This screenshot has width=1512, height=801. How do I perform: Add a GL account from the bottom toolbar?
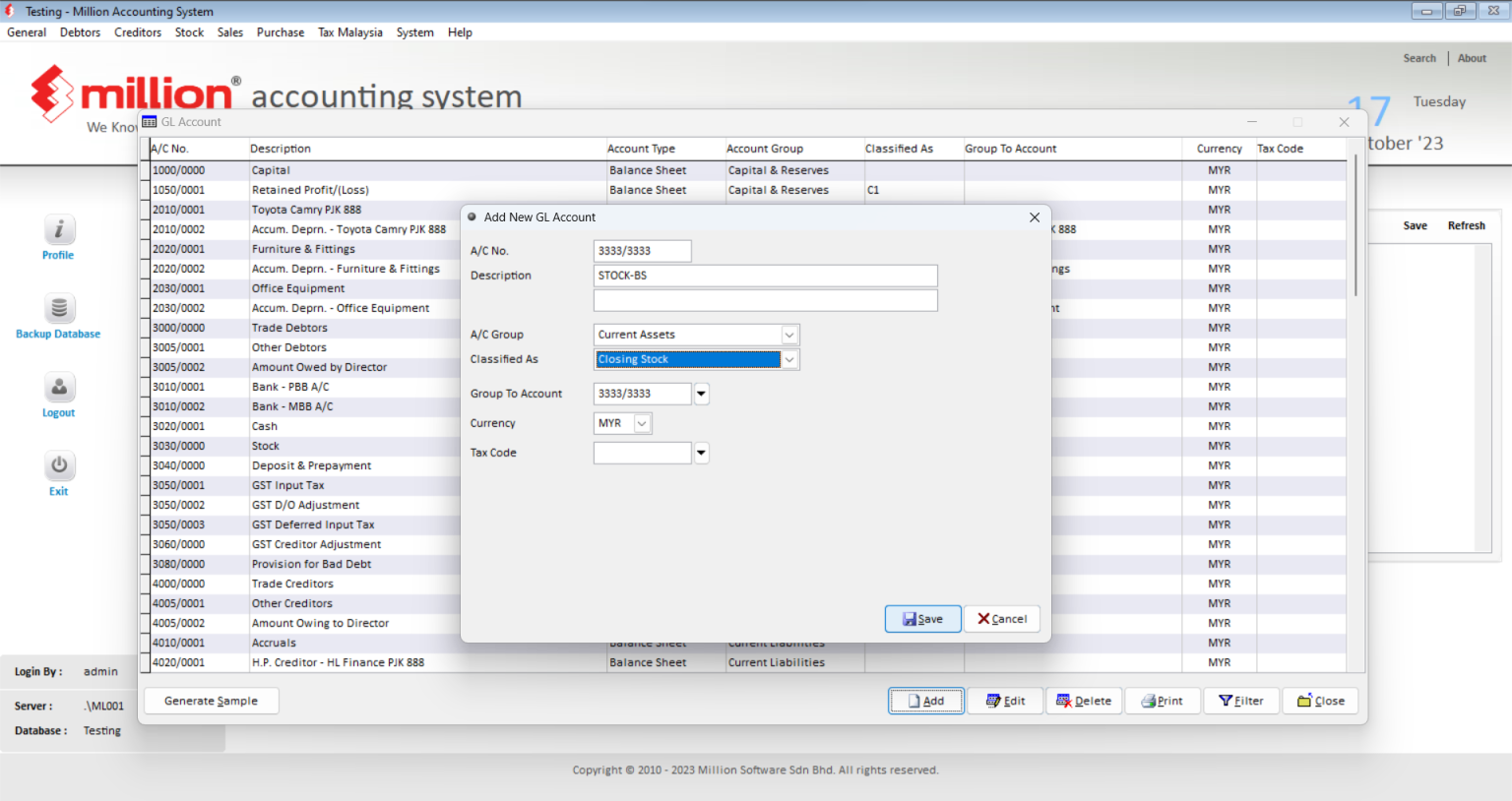pos(926,701)
